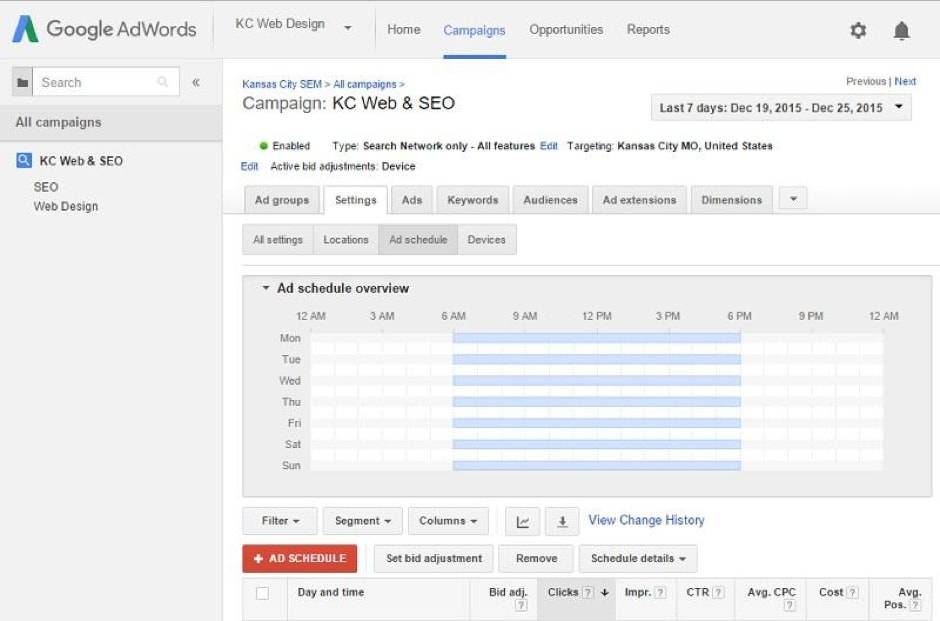The height and width of the screenshot is (621, 940).
Task: Open the Columns dropdown
Action: pos(448,521)
